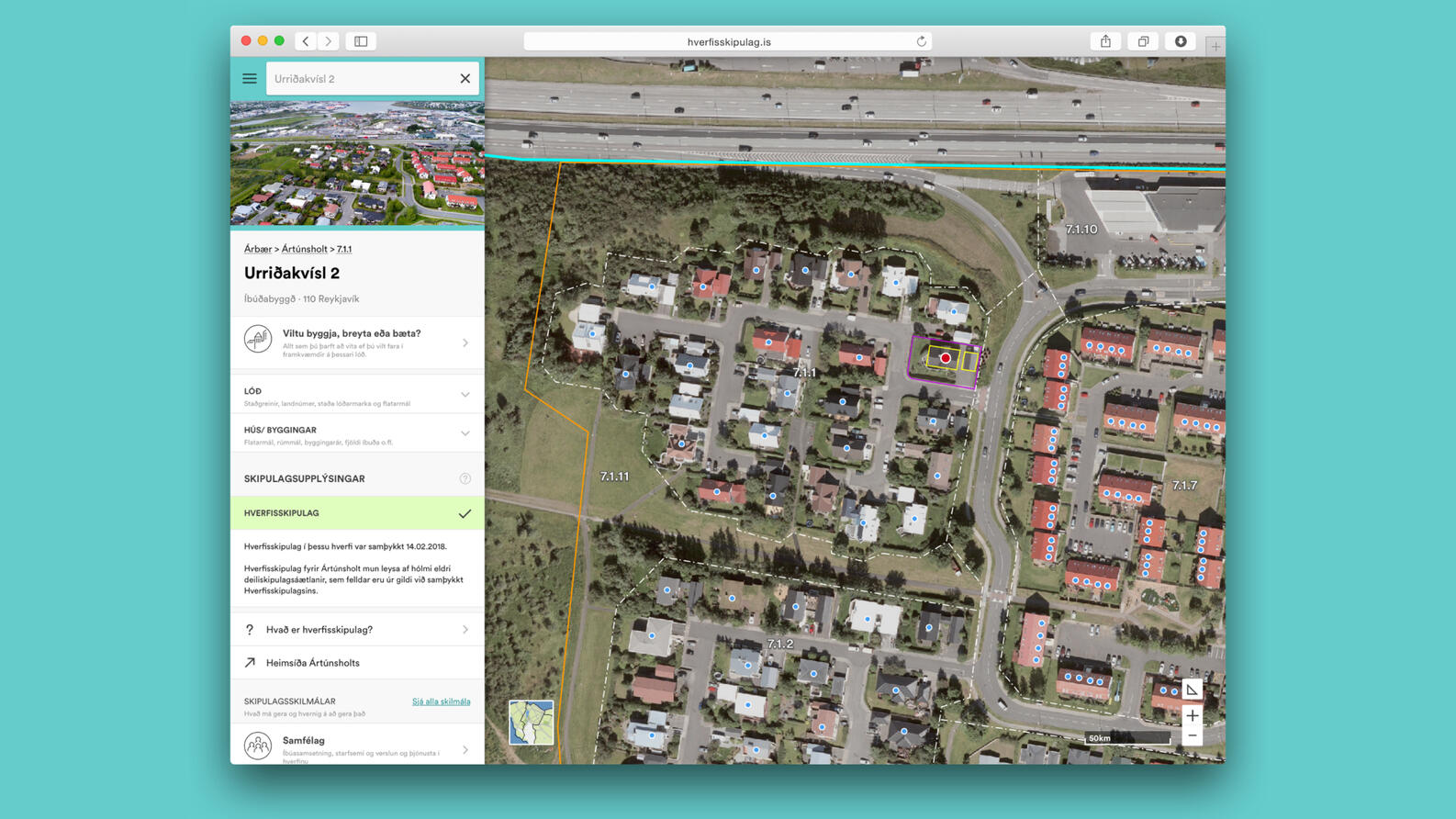The width and height of the screenshot is (1456, 819).
Task: Click the Safari share icon
Action: point(1105,41)
